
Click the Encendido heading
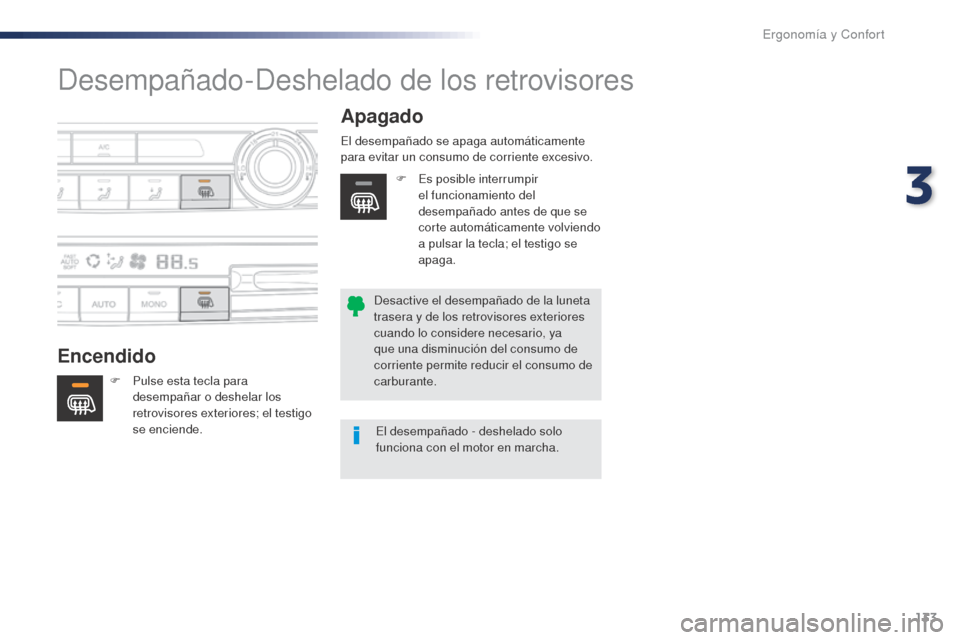click(107, 356)
